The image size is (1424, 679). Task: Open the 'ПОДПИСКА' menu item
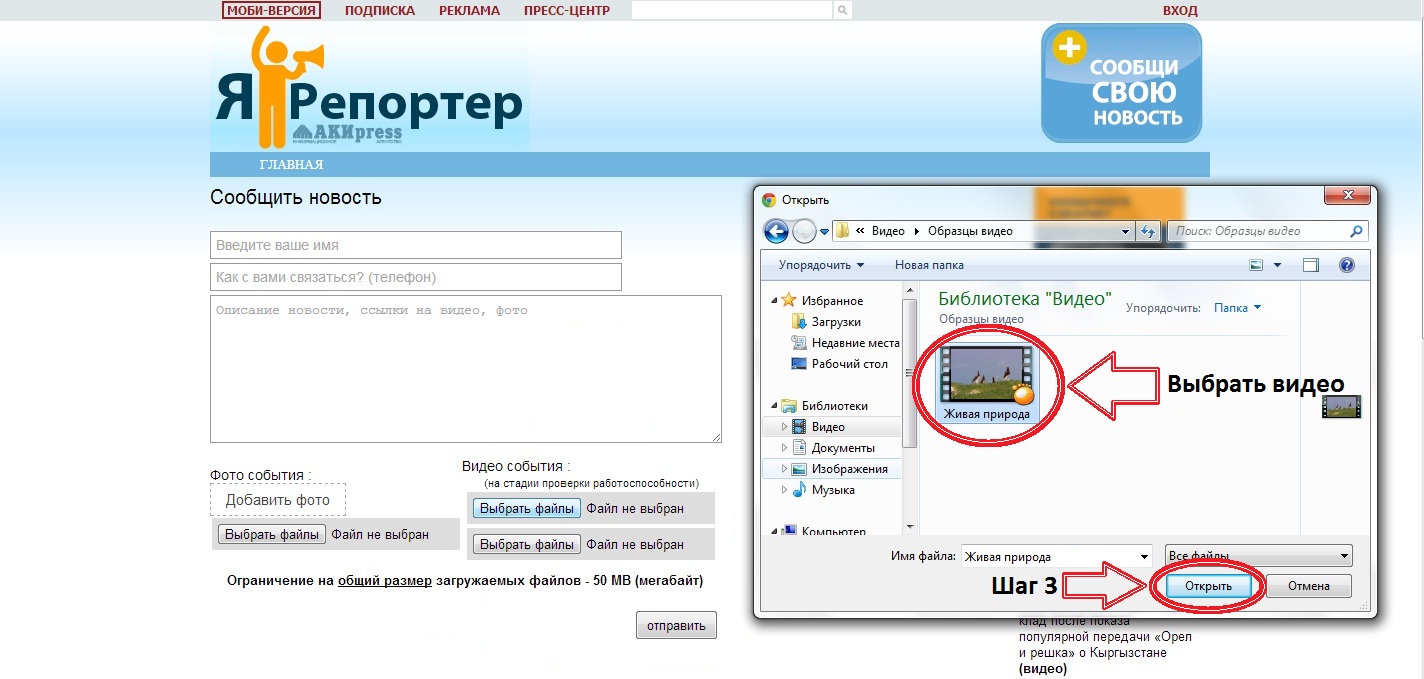coord(379,11)
